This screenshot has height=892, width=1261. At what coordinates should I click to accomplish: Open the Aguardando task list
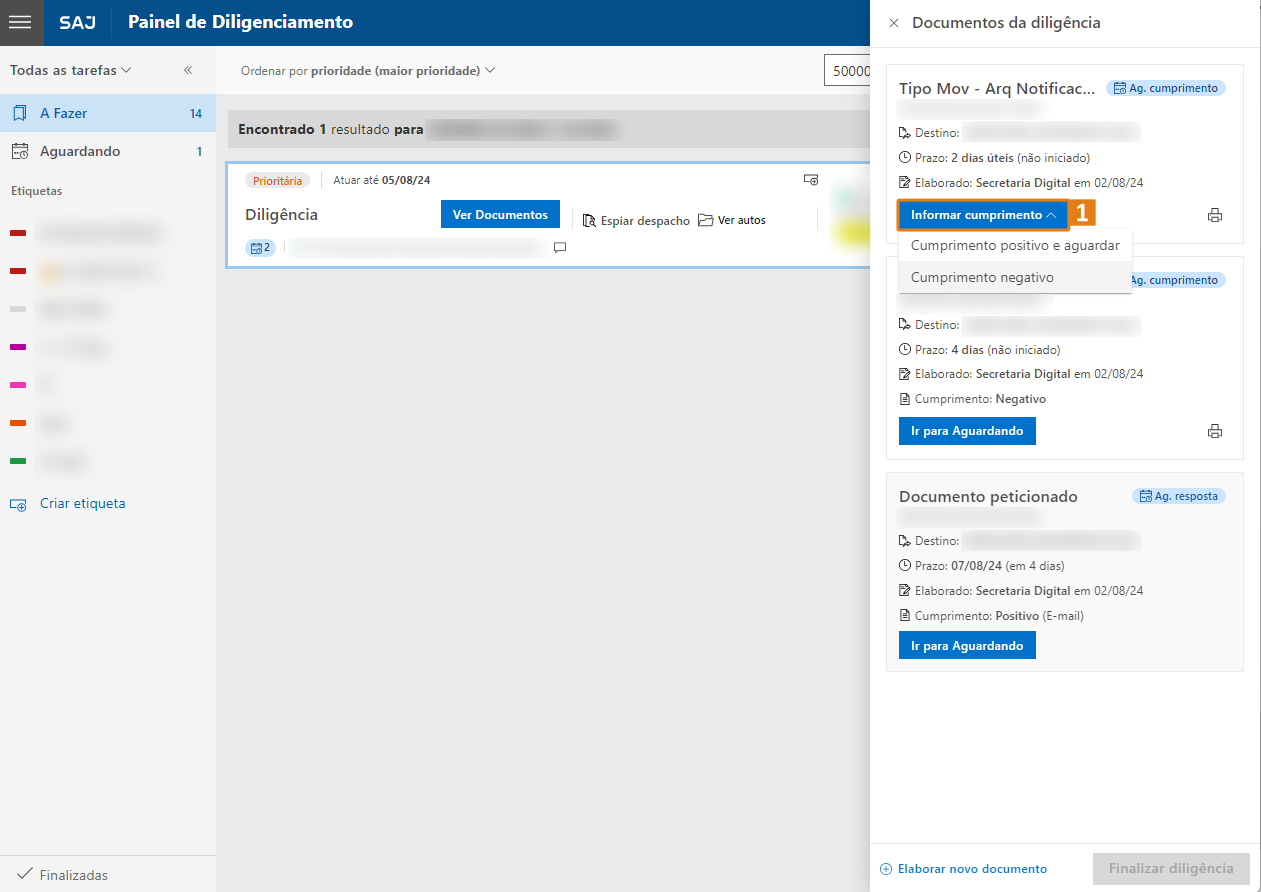80,151
